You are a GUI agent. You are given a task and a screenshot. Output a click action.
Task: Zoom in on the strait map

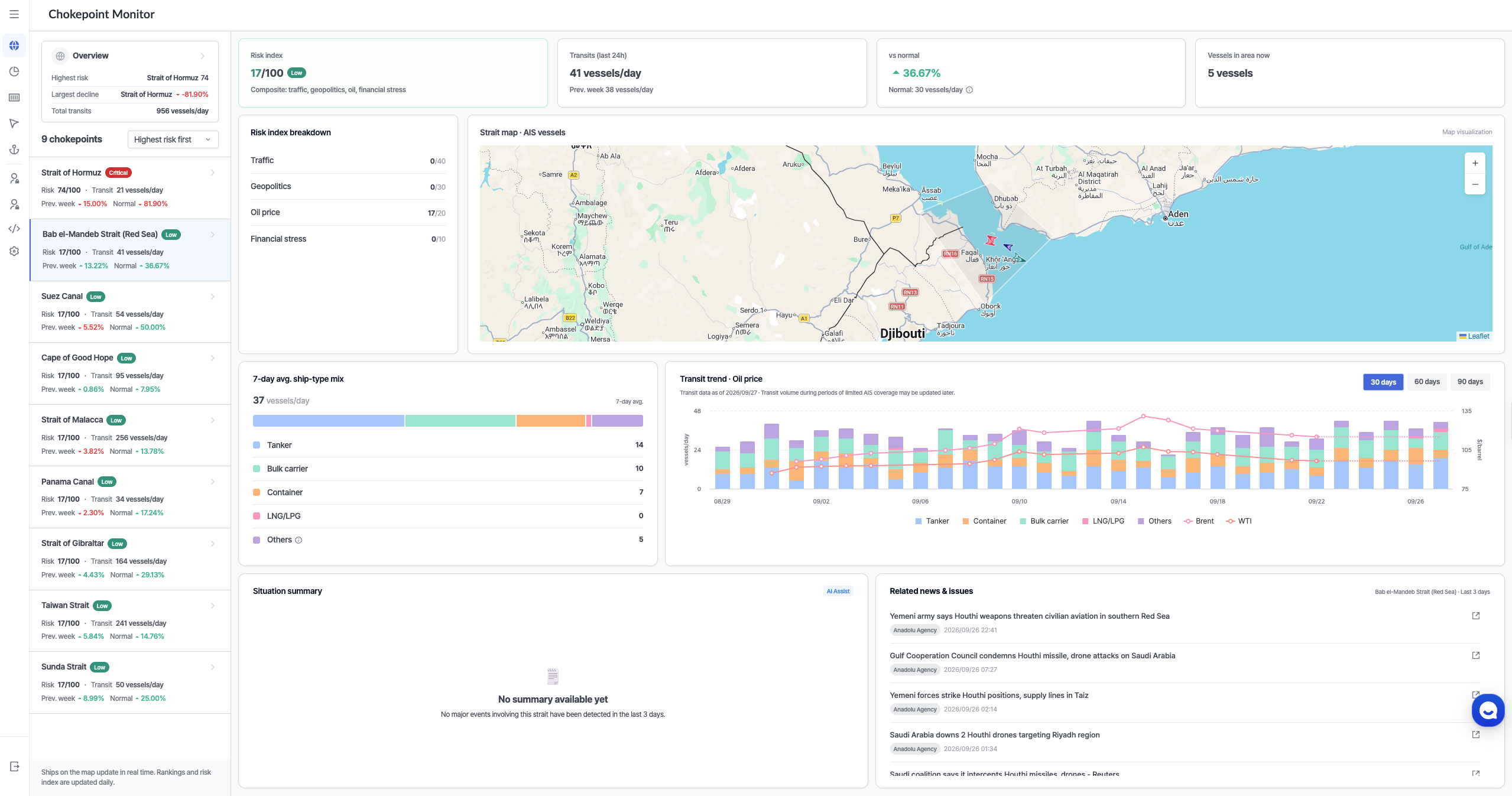click(1475, 164)
